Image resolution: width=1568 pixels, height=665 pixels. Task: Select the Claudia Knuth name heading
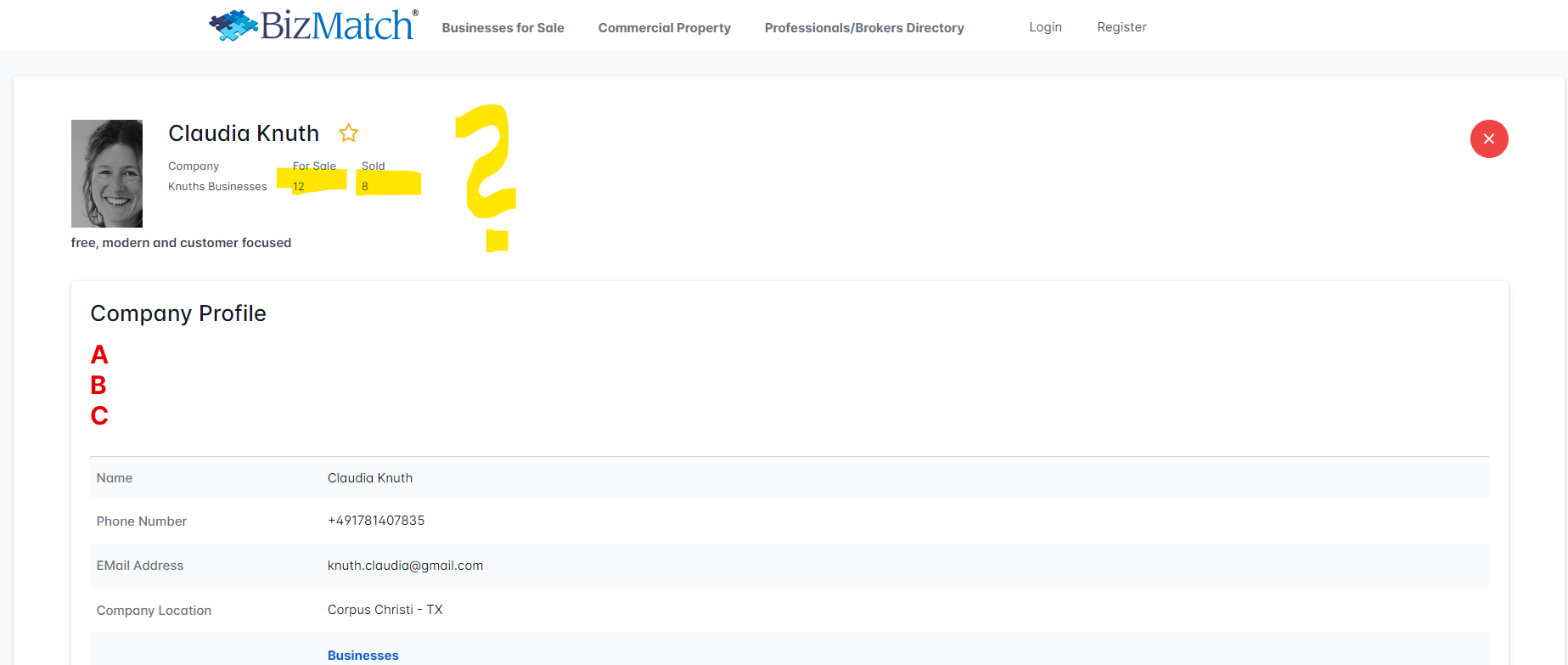point(244,133)
